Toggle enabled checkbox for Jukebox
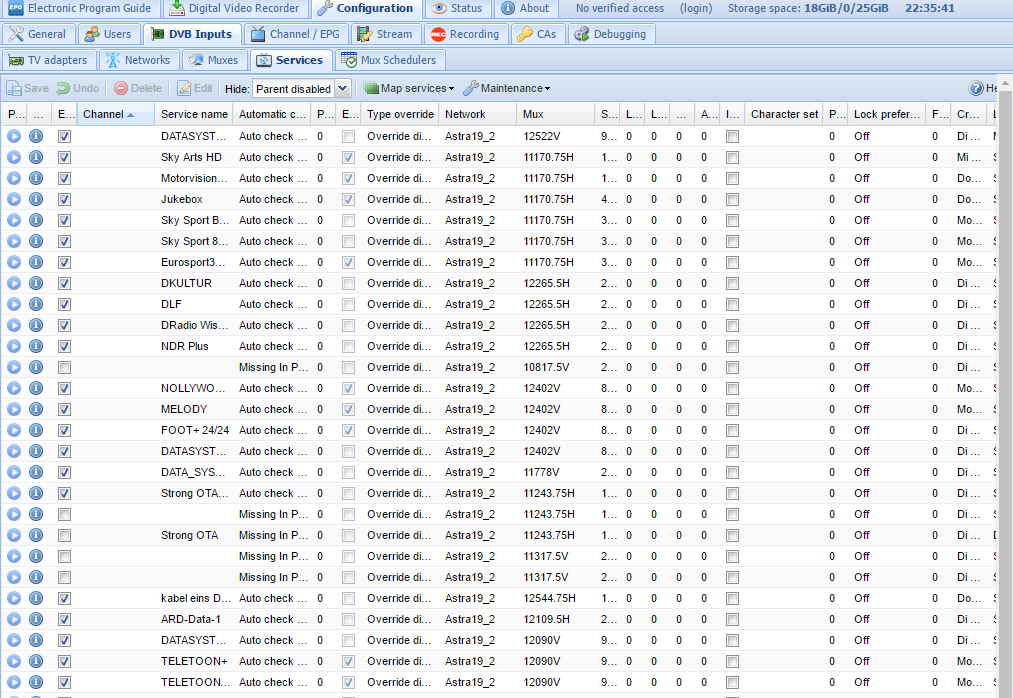The height and width of the screenshot is (698, 1013). click(x=64, y=199)
